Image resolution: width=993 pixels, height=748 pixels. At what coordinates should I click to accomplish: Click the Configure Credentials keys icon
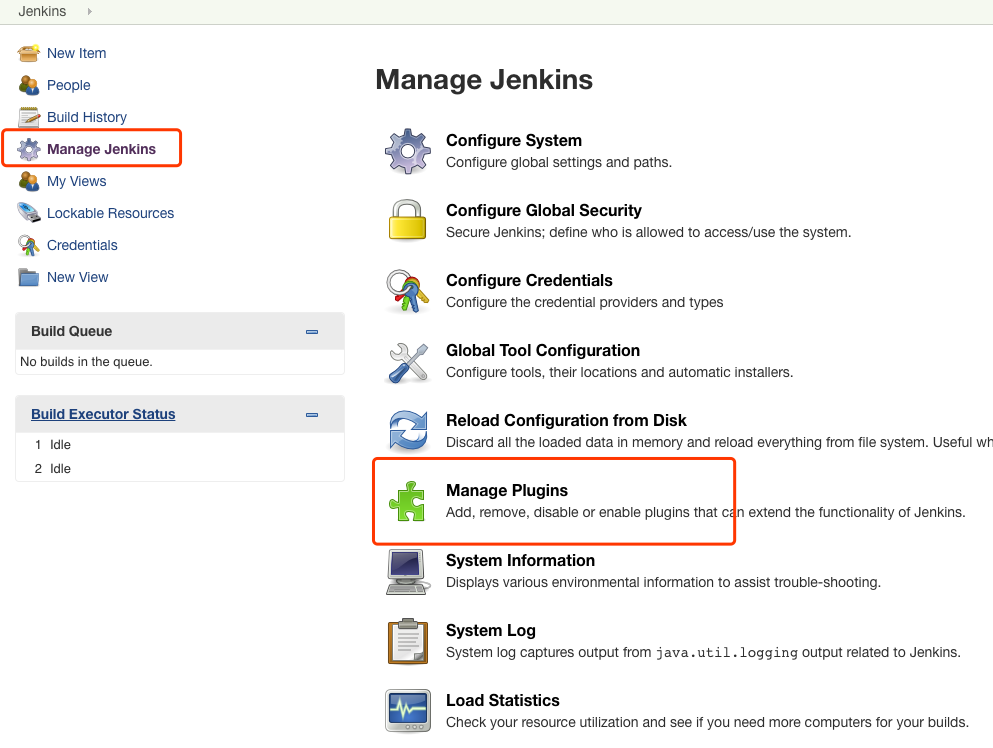[407, 291]
